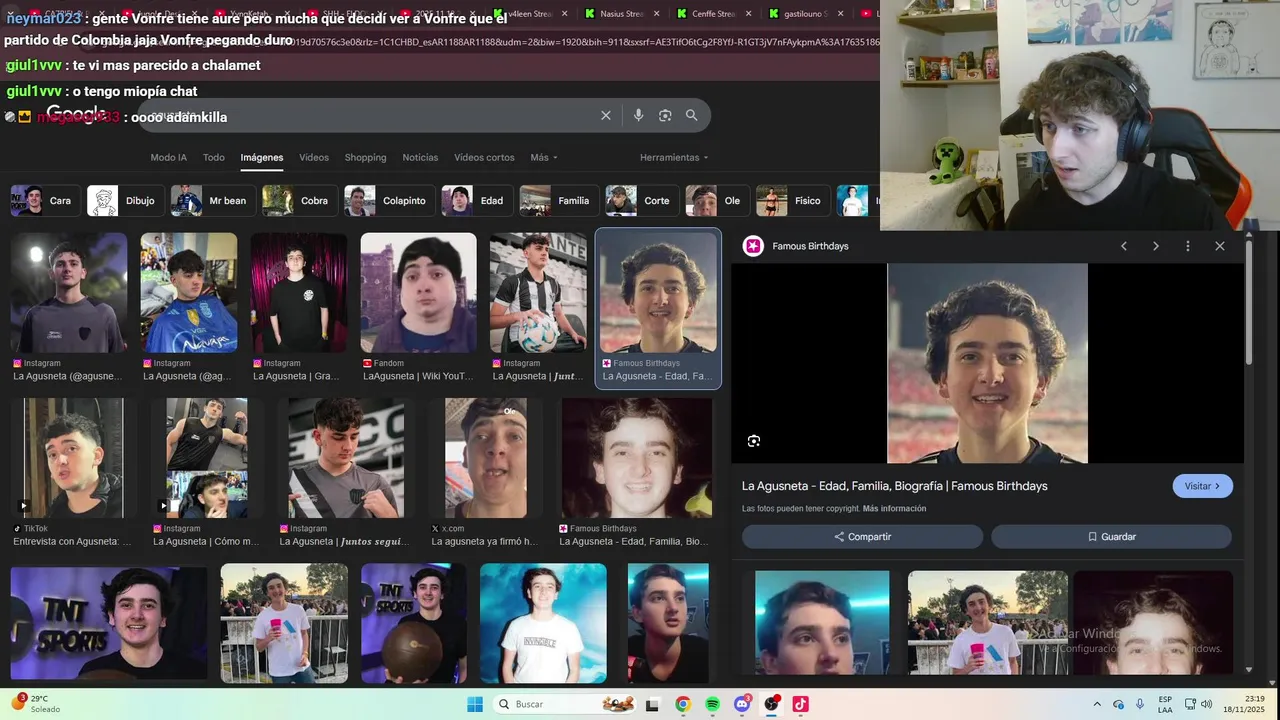Switch to the v4leen Stream tab
The width and height of the screenshot is (1280, 720).
530,13
